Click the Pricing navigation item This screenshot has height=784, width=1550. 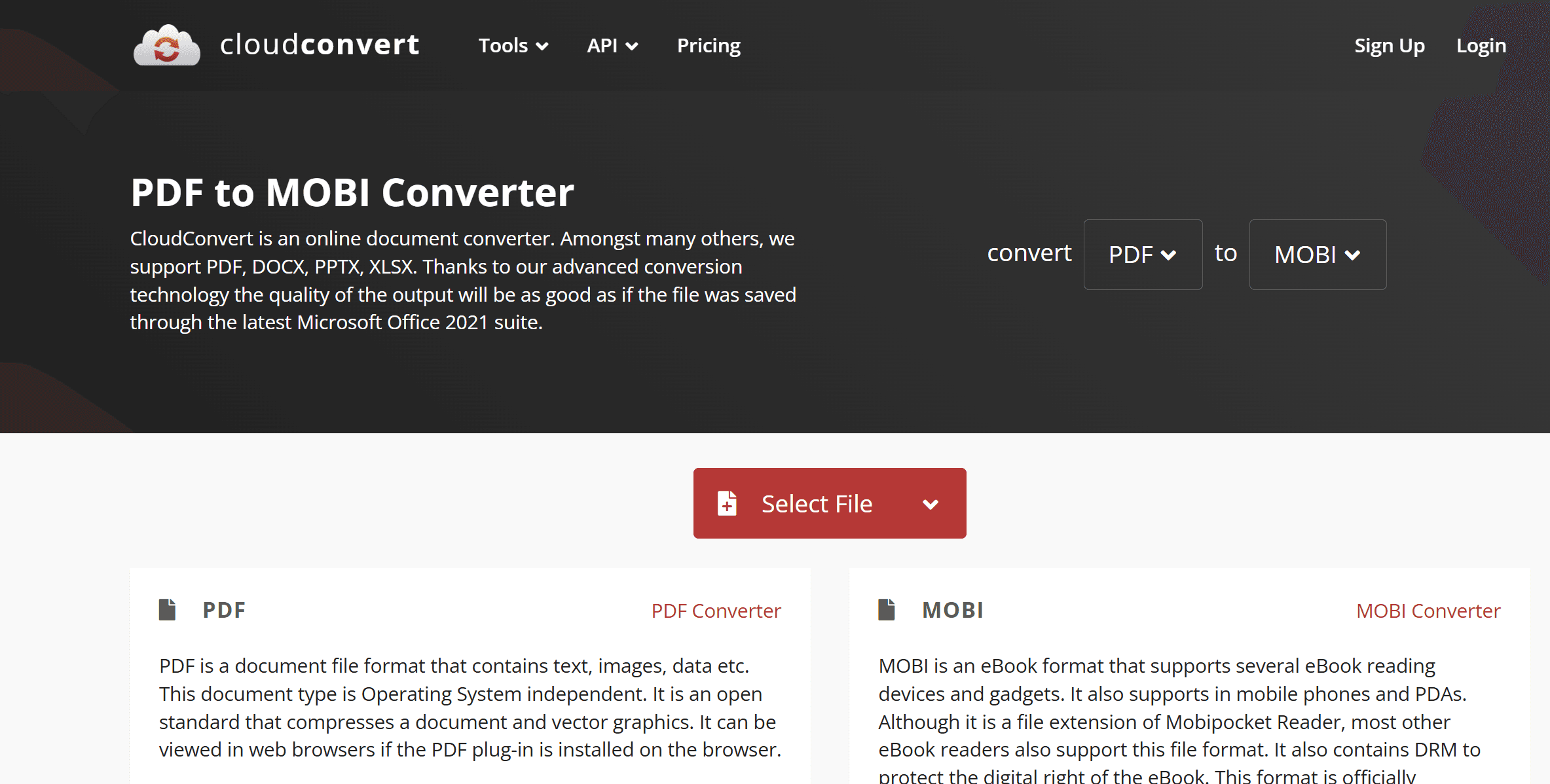click(x=708, y=45)
